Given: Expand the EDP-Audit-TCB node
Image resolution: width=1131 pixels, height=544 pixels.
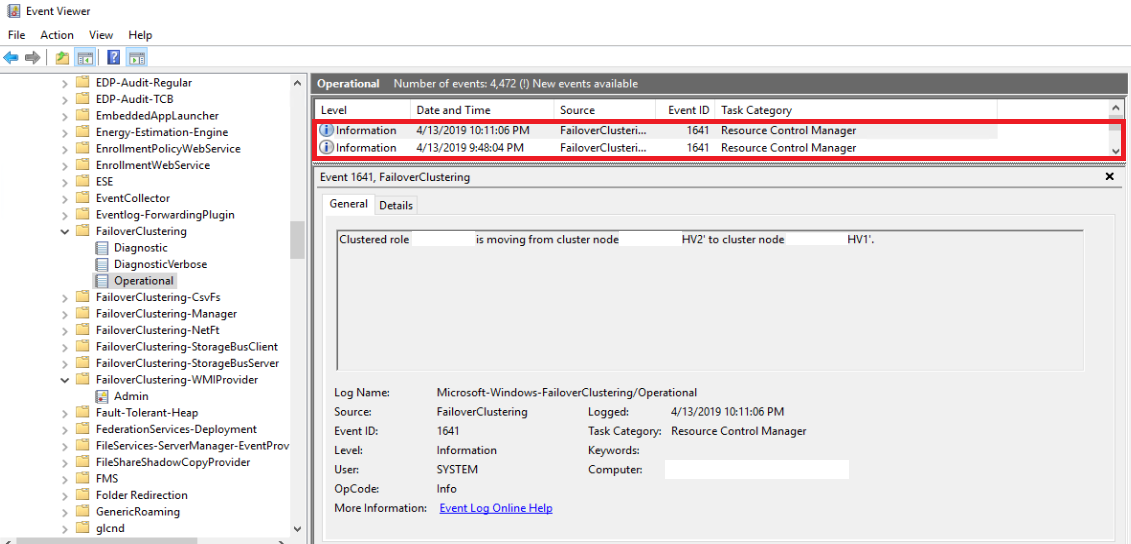Looking at the screenshot, I should [x=65, y=99].
